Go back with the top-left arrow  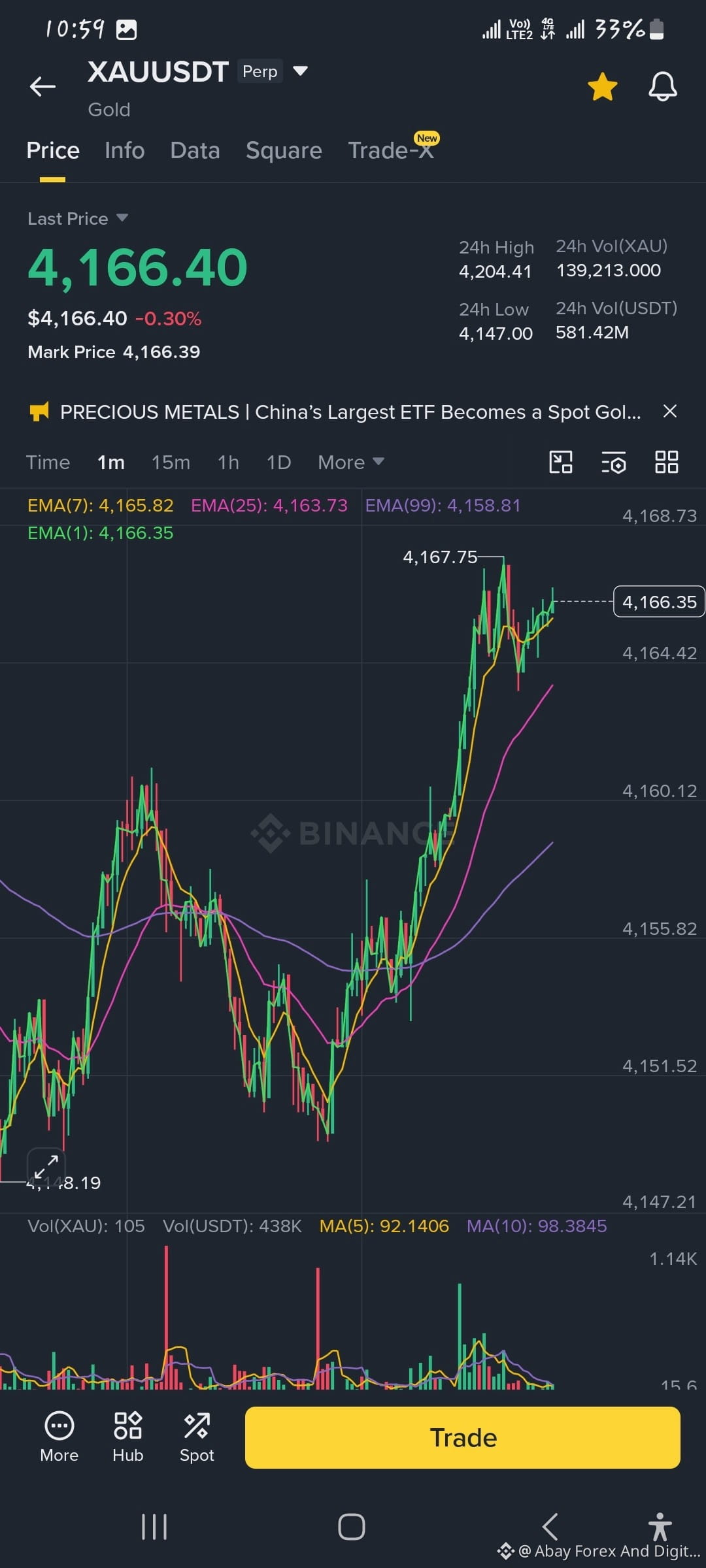point(43,86)
